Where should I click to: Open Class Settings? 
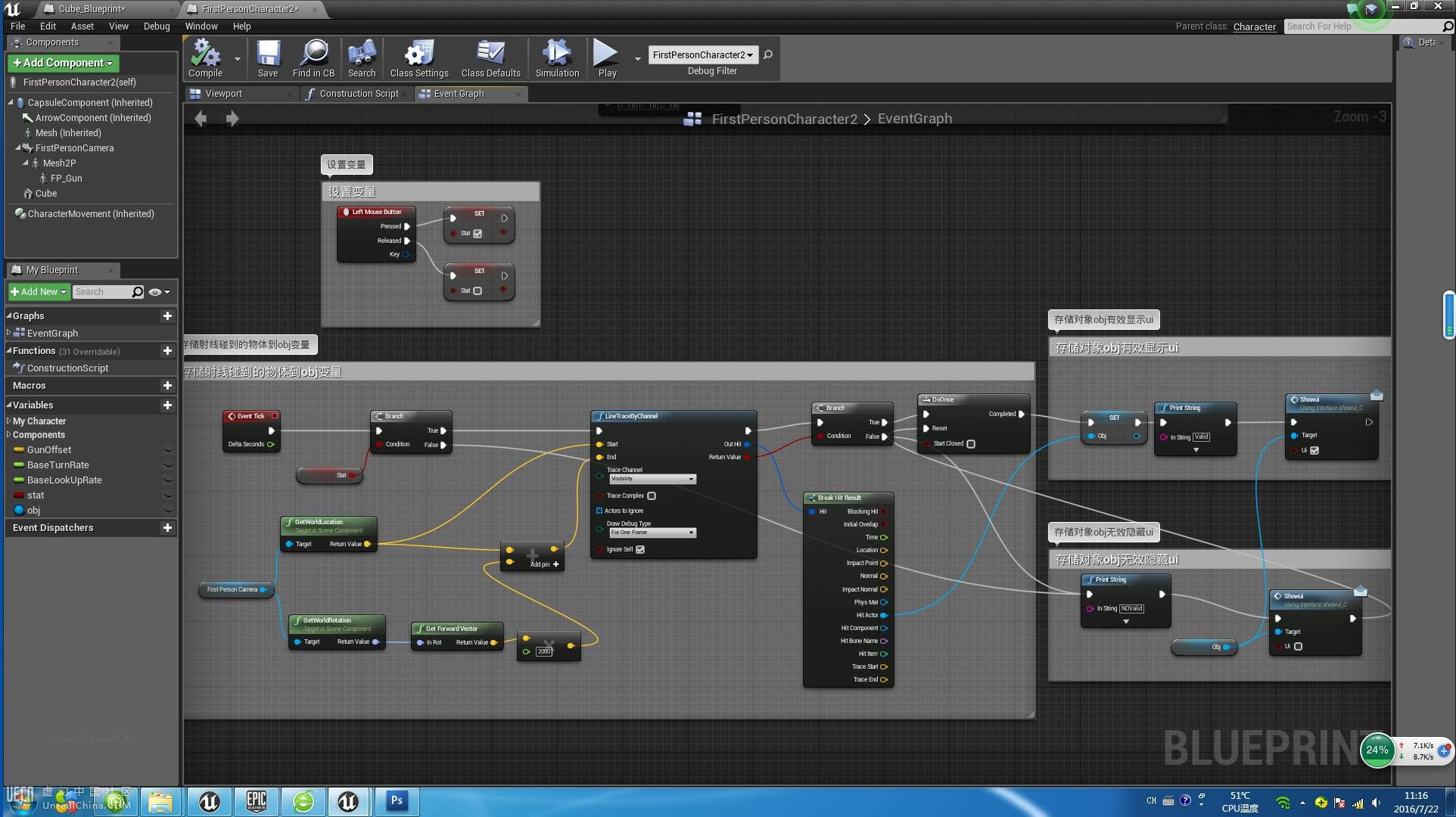(x=419, y=58)
